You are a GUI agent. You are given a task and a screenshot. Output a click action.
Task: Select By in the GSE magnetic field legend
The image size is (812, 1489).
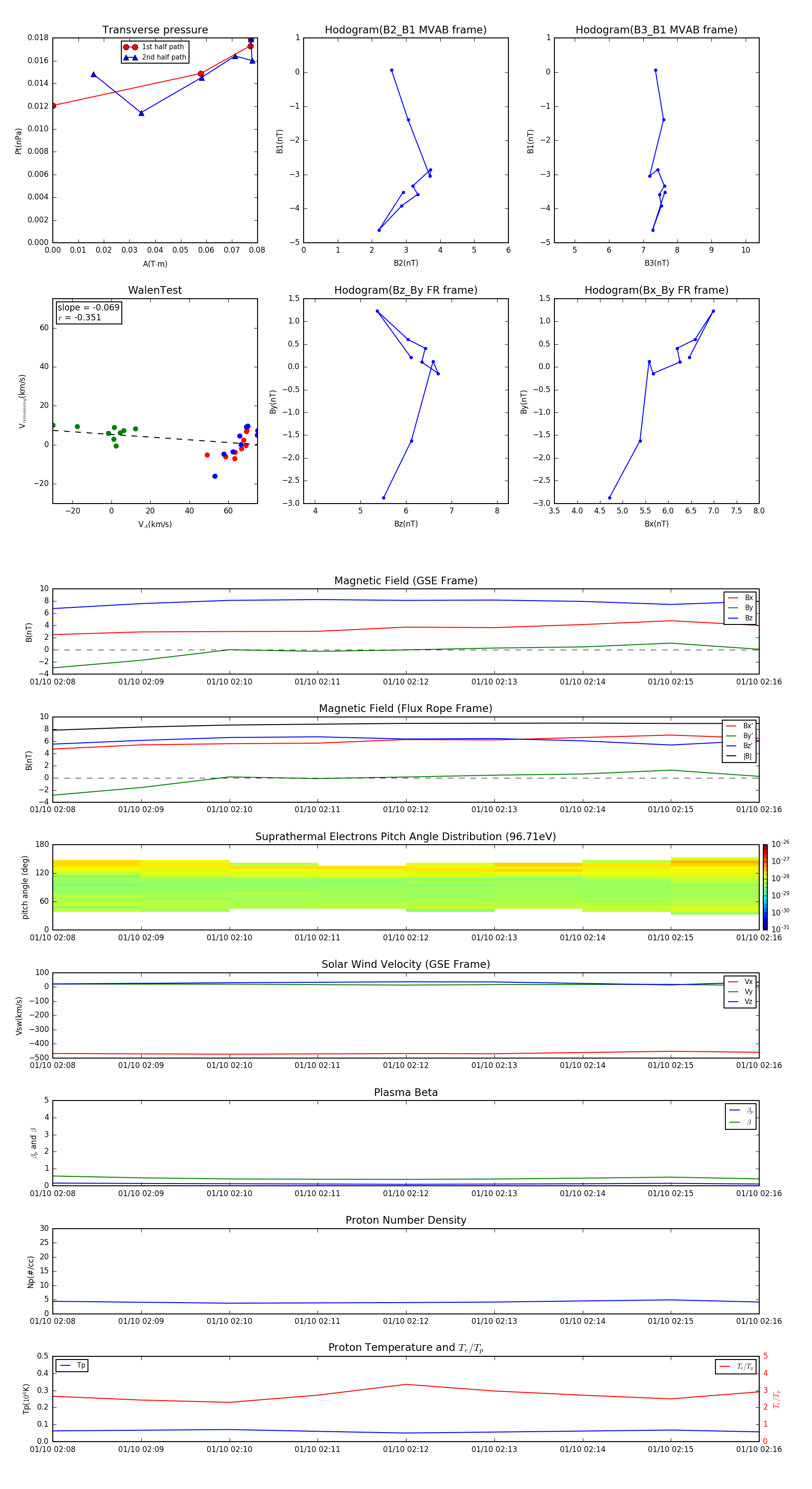tap(740, 607)
